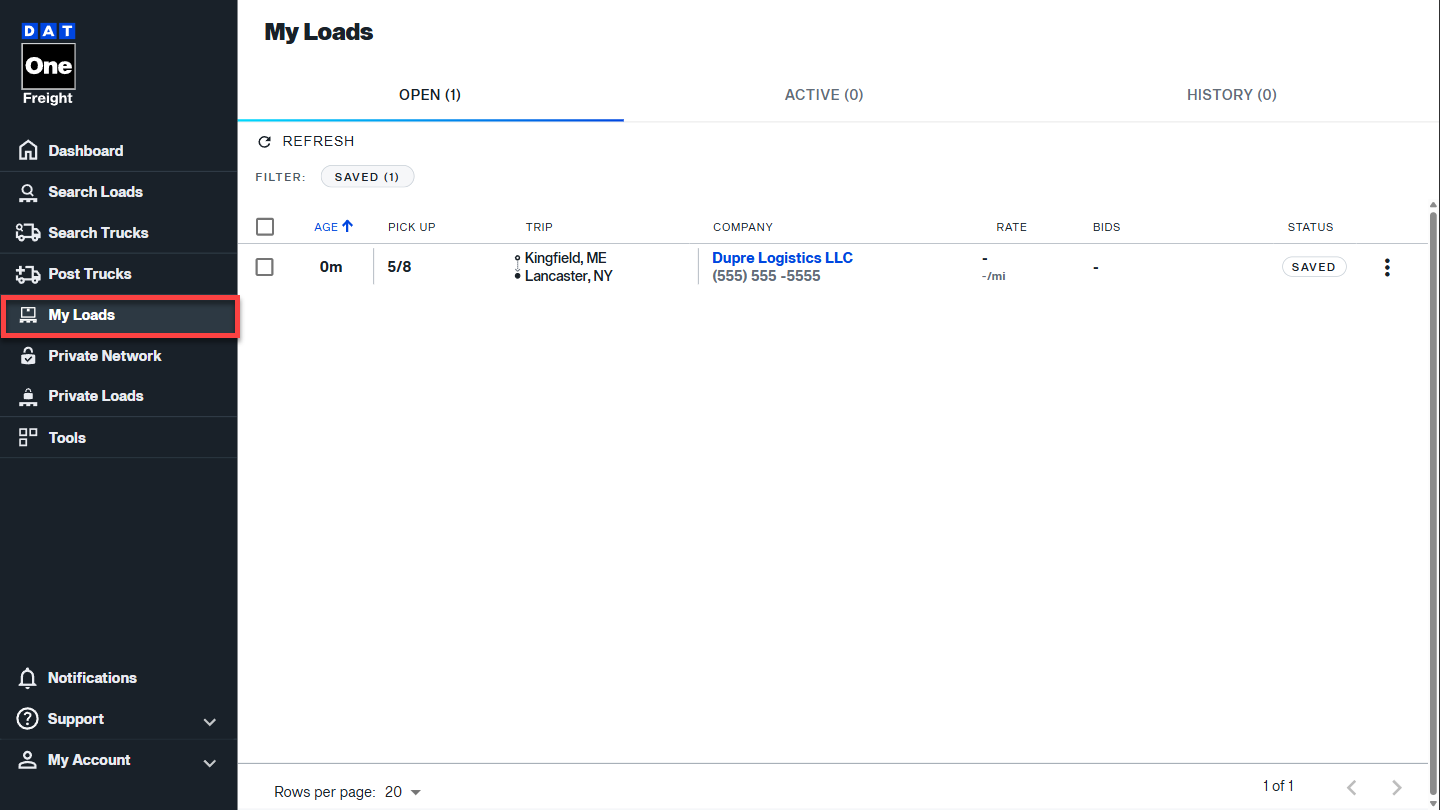Go to Search Trucks via truck icon
Image resolution: width=1440 pixels, height=810 pixels.
click(x=28, y=233)
